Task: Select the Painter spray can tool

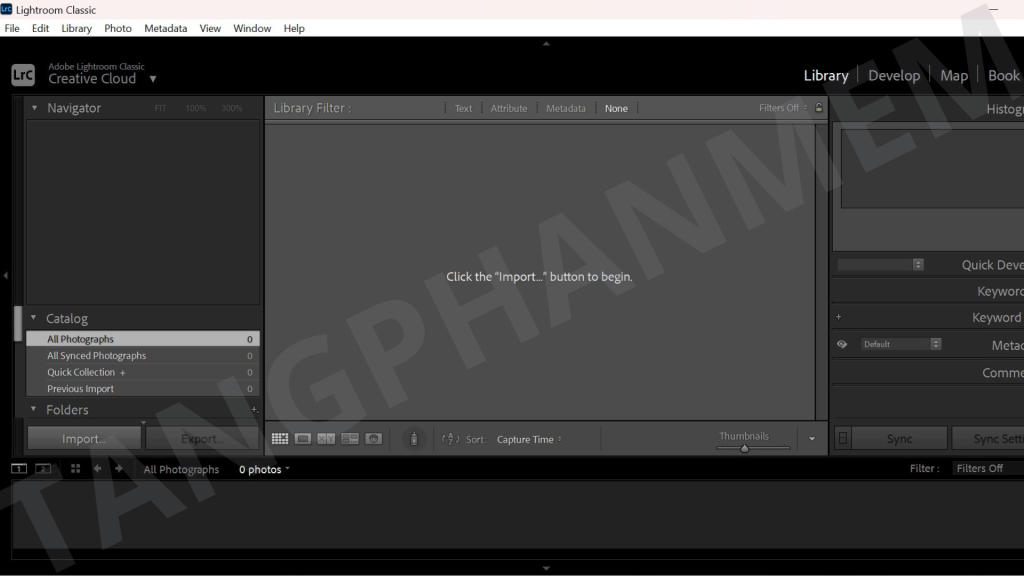Action: click(x=414, y=439)
